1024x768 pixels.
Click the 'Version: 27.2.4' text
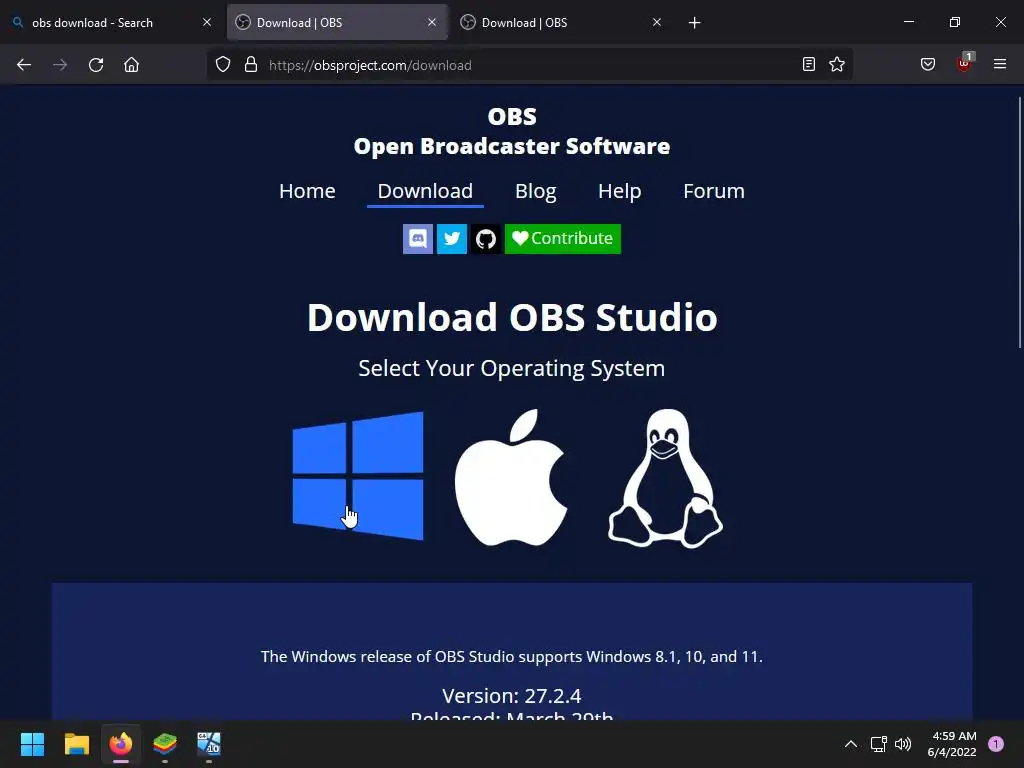click(512, 696)
